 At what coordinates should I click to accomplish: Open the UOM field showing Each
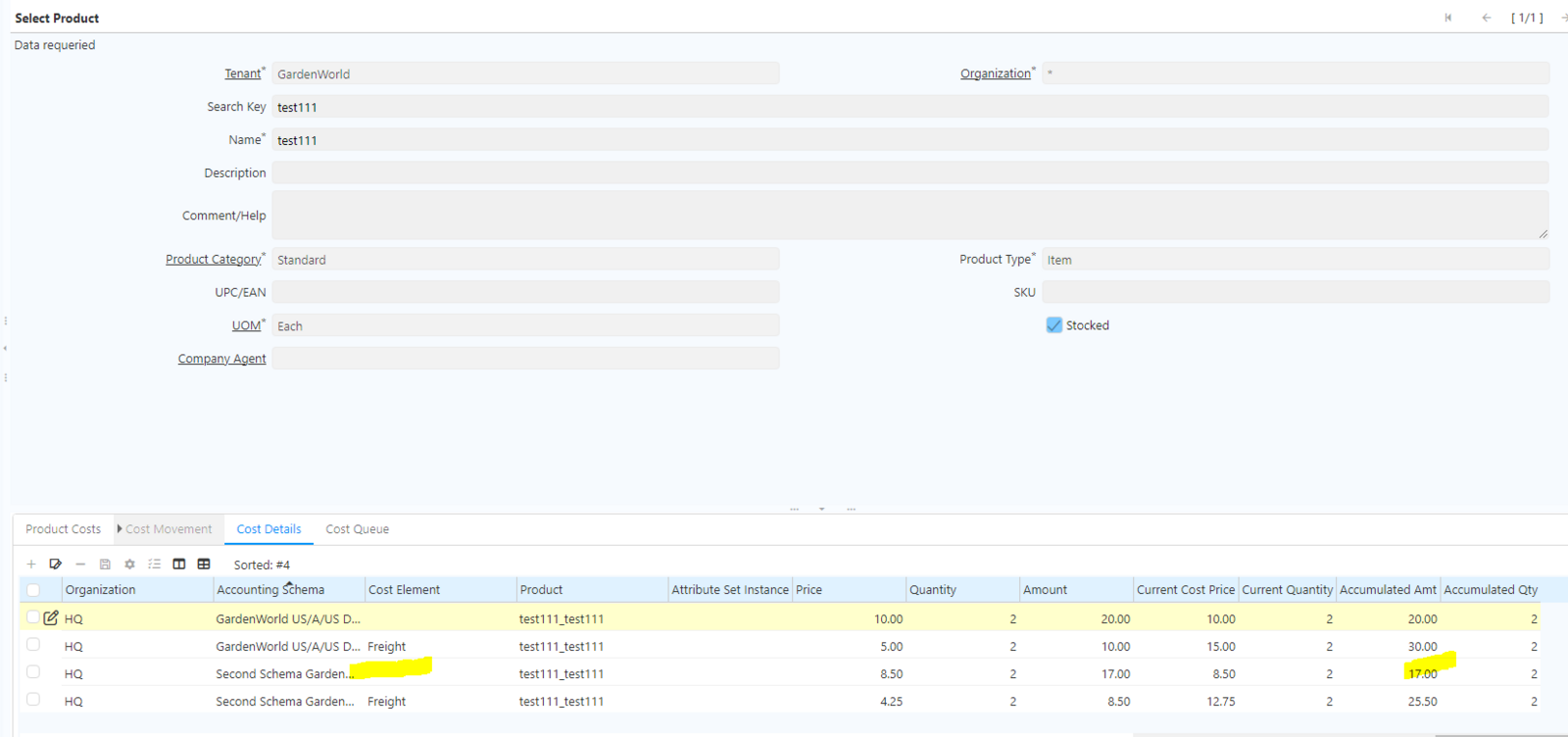coord(525,326)
